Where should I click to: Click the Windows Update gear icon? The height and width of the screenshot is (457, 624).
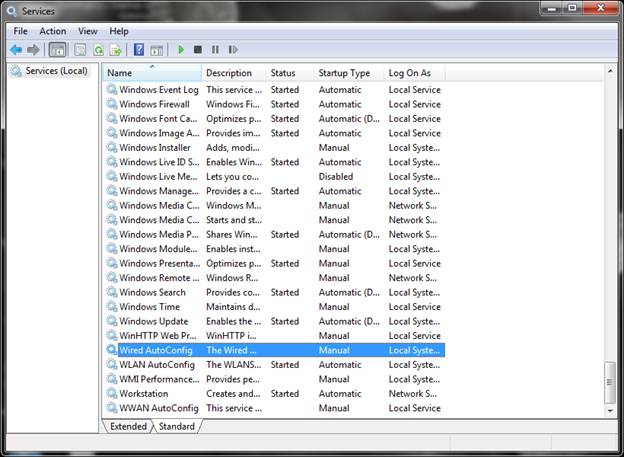pyautogui.click(x=112, y=321)
